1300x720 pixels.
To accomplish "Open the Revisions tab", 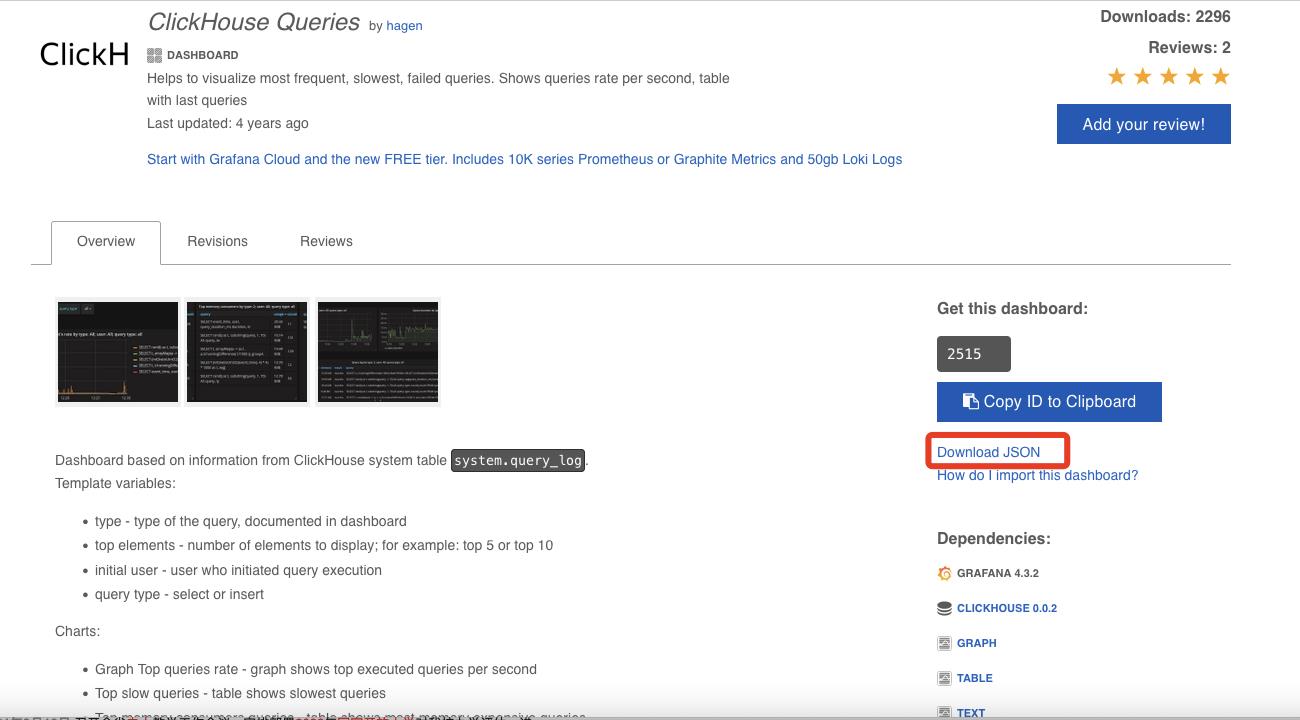I will click(x=217, y=242).
